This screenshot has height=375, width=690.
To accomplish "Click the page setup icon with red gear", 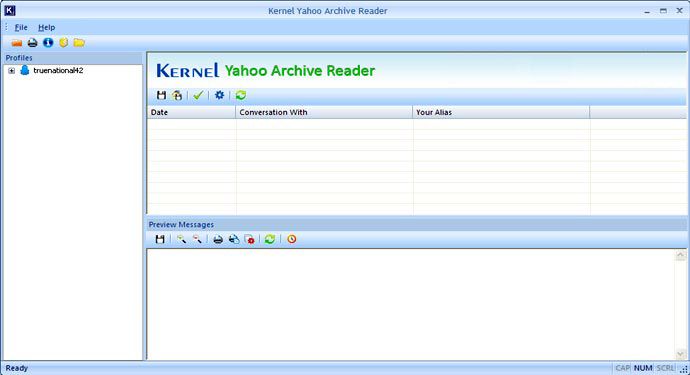I will 250,239.
